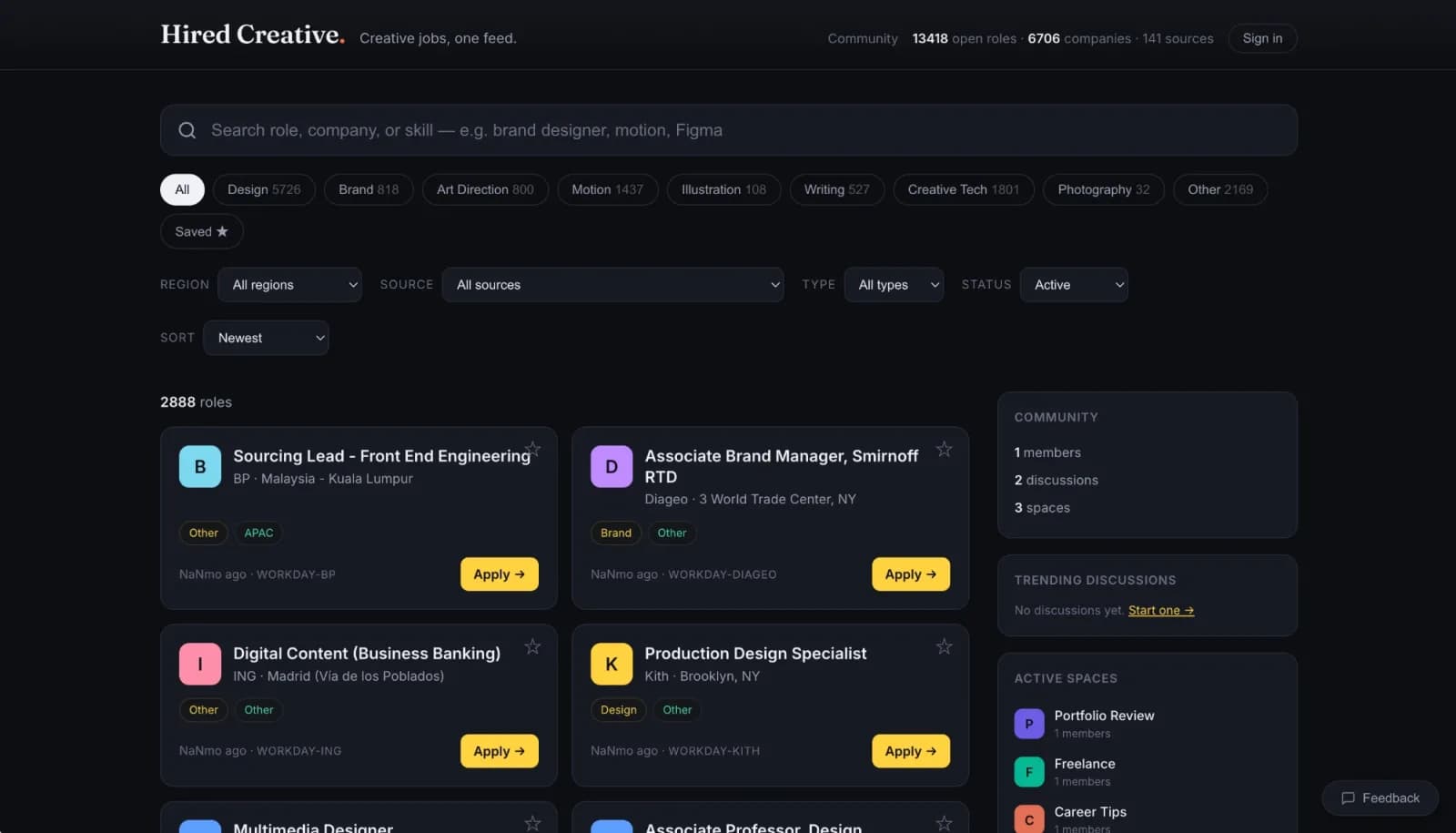Open Associate Brand Manager, Smirnoff RTD title
The image size is (1456, 833).
[782, 466]
